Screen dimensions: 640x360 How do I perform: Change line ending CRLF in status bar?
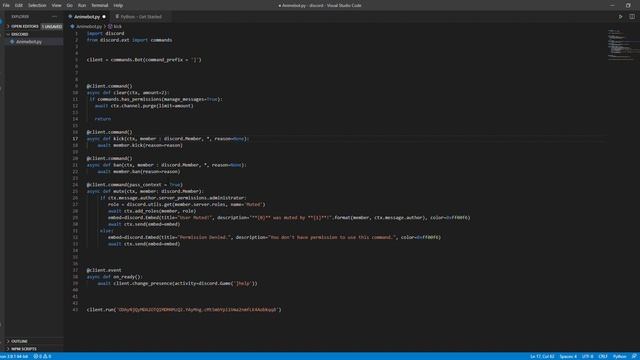pos(603,356)
